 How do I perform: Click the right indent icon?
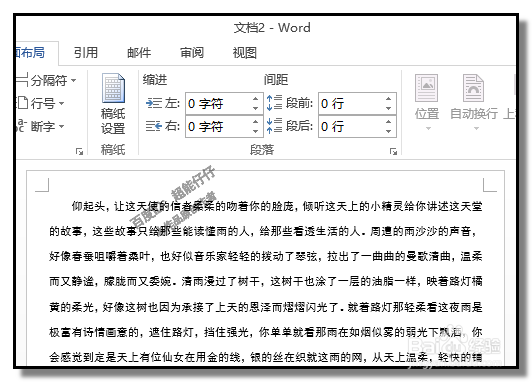[154, 126]
